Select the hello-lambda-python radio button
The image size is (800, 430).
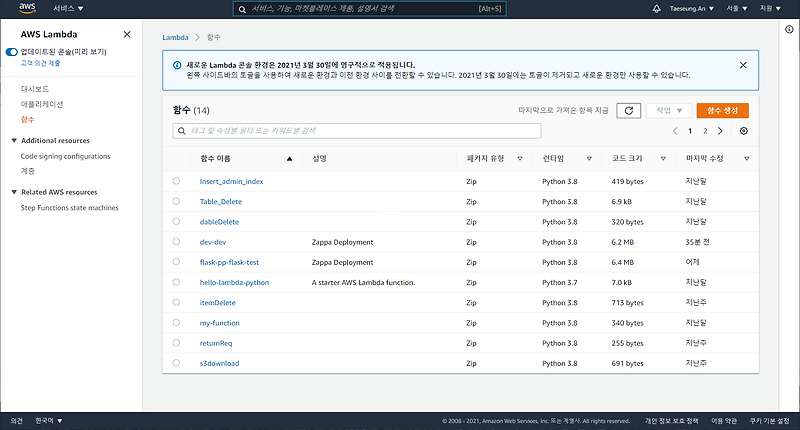point(176,282)
